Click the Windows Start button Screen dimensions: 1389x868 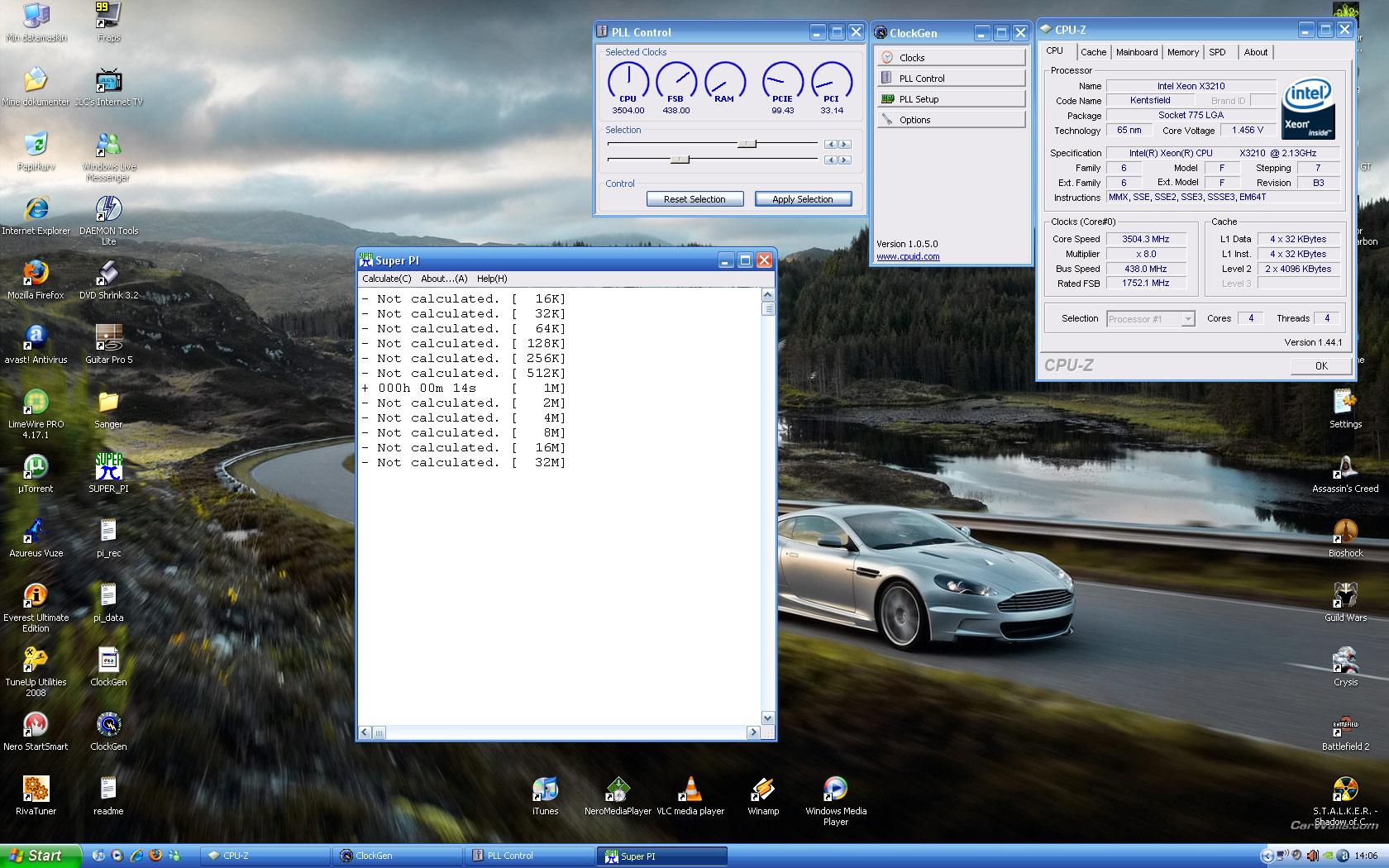(x=41, y=856)
